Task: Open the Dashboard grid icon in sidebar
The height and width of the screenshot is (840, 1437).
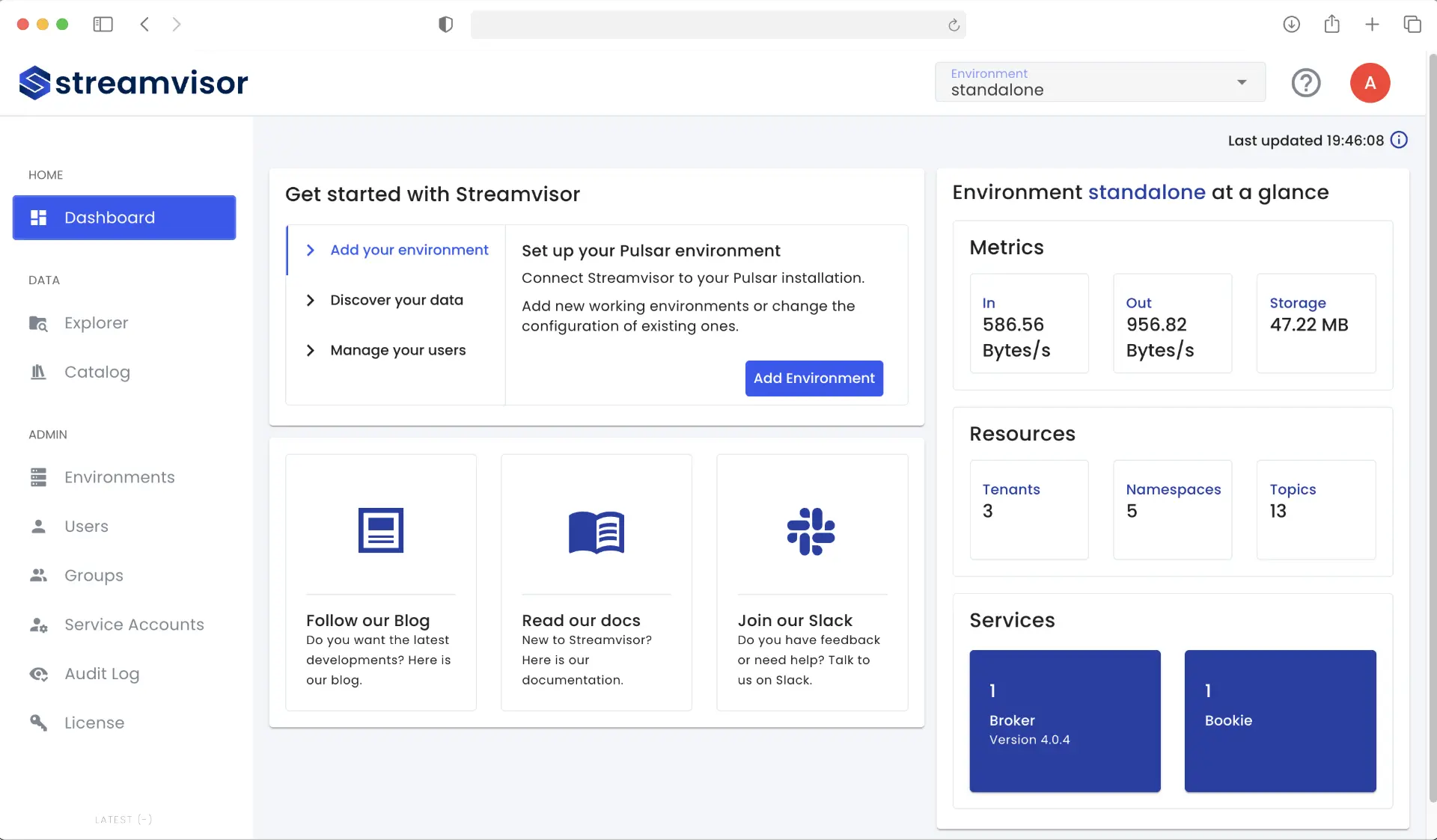Action: coord(38,218)
